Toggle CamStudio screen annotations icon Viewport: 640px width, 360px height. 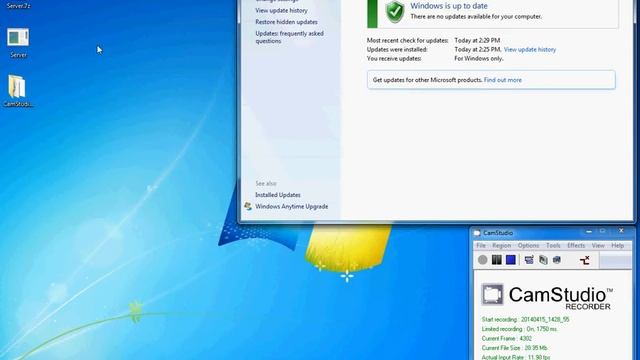[529, 260]
